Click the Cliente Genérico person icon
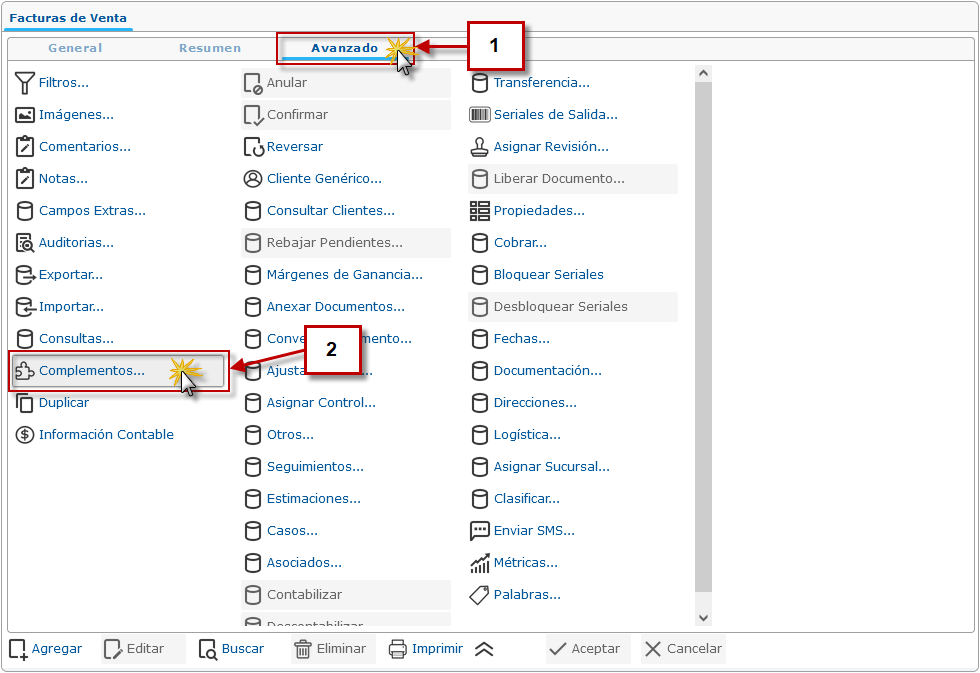The width and height of the screenshot is (980, 673). click(x=252, y=179)
